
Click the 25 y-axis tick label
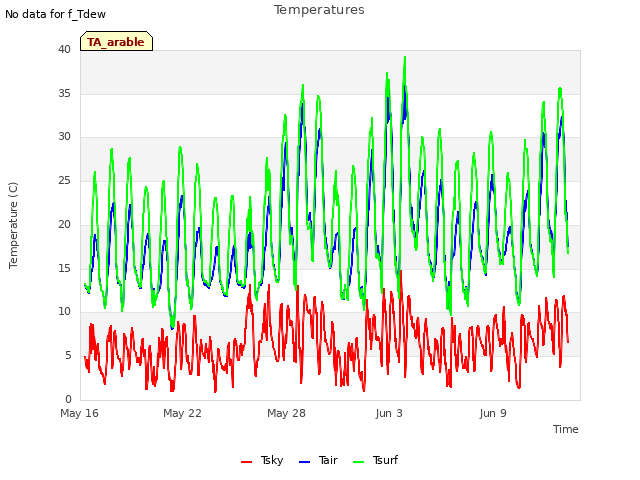tap(64, 180)
